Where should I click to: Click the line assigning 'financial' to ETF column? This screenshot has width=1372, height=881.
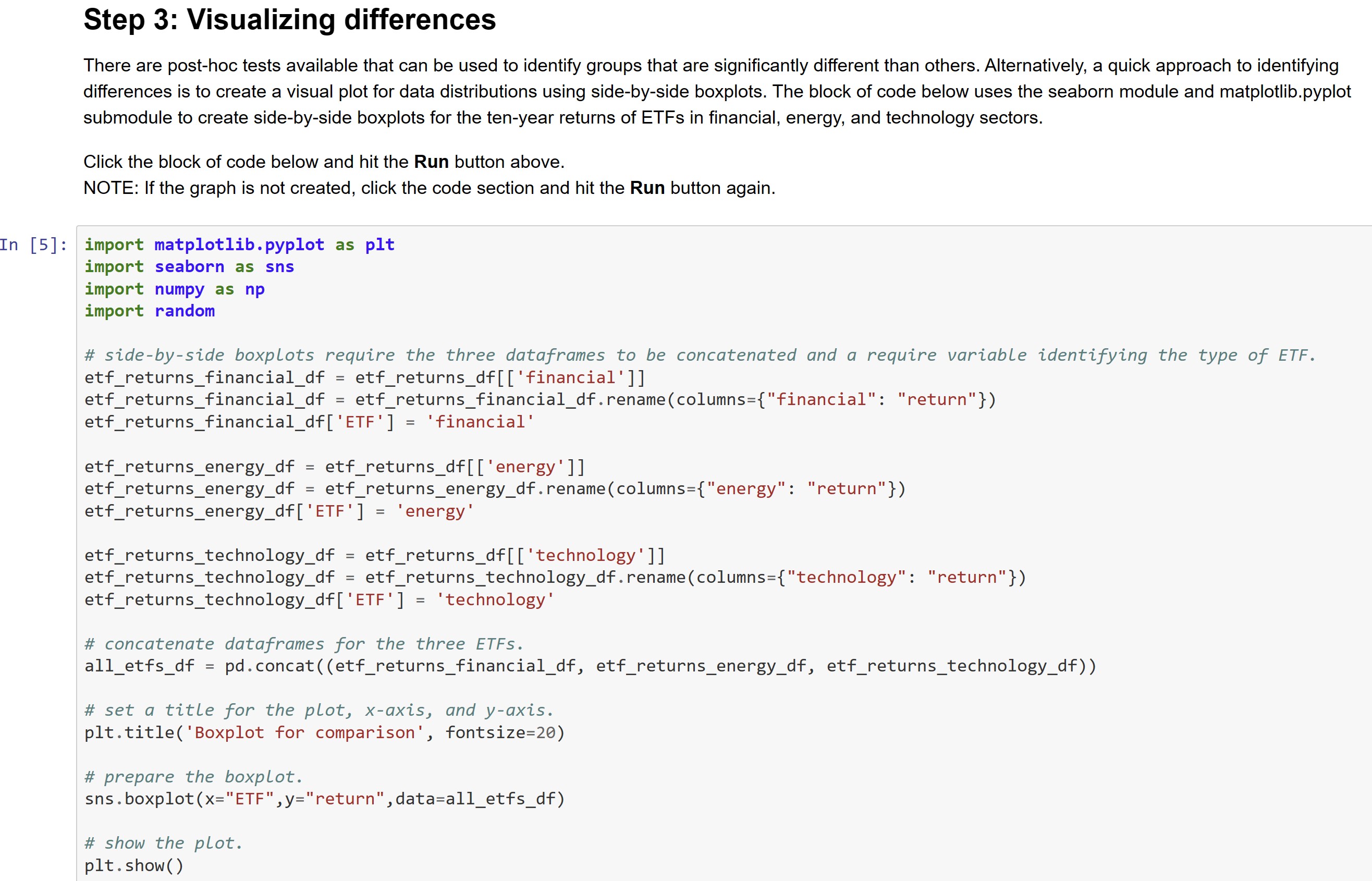[309, 422]
